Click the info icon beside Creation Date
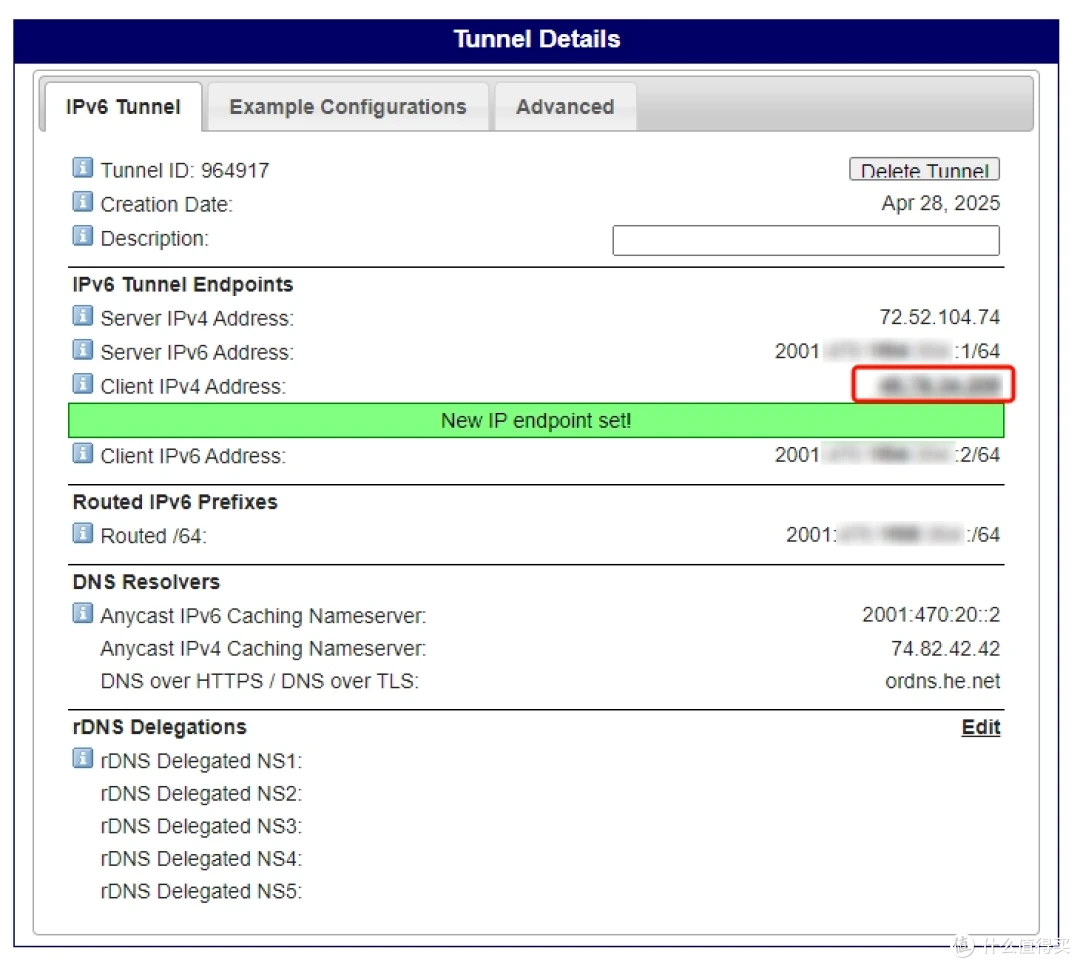The height and width of the screenshot is (968, 1080). pyautogui.click(x=82, y=202)
